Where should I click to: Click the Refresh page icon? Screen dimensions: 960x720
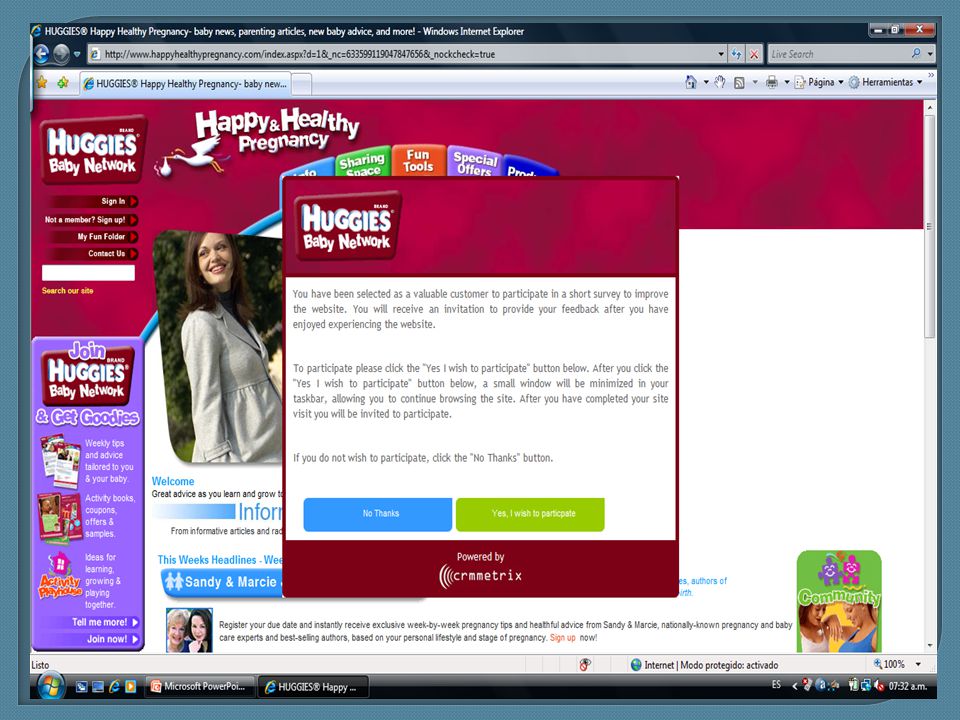click(737, 54)
